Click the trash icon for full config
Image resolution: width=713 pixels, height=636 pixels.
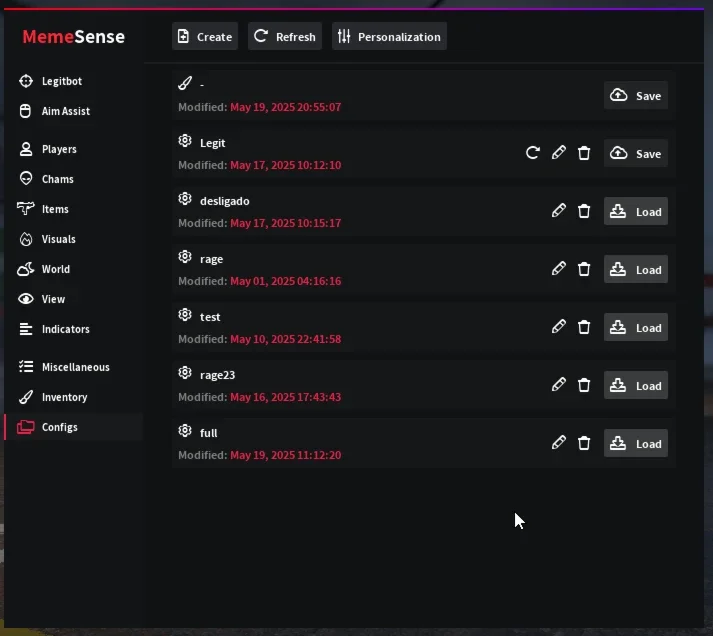(584, 443)
